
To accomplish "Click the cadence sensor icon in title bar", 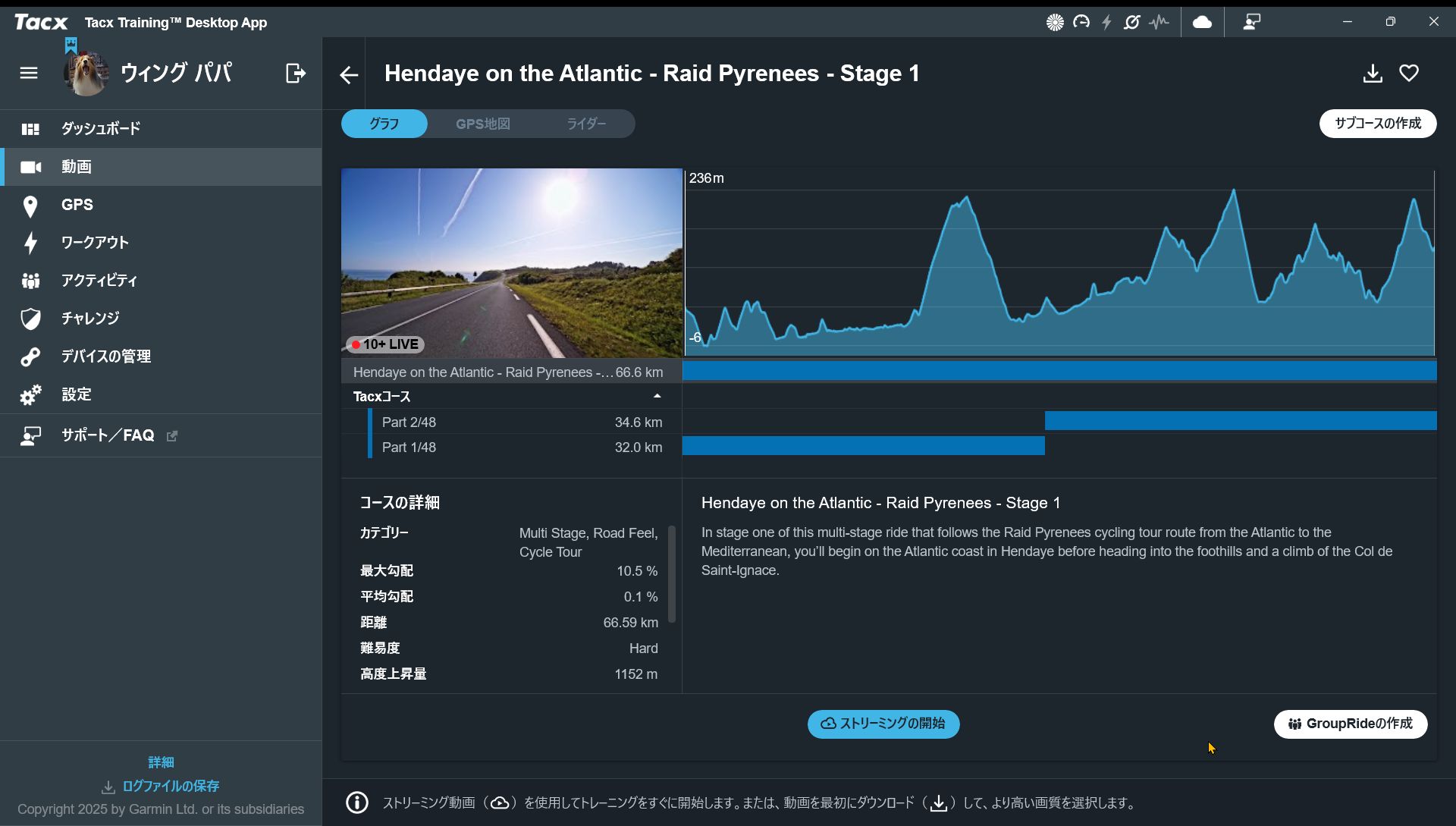I will 1055,23.
